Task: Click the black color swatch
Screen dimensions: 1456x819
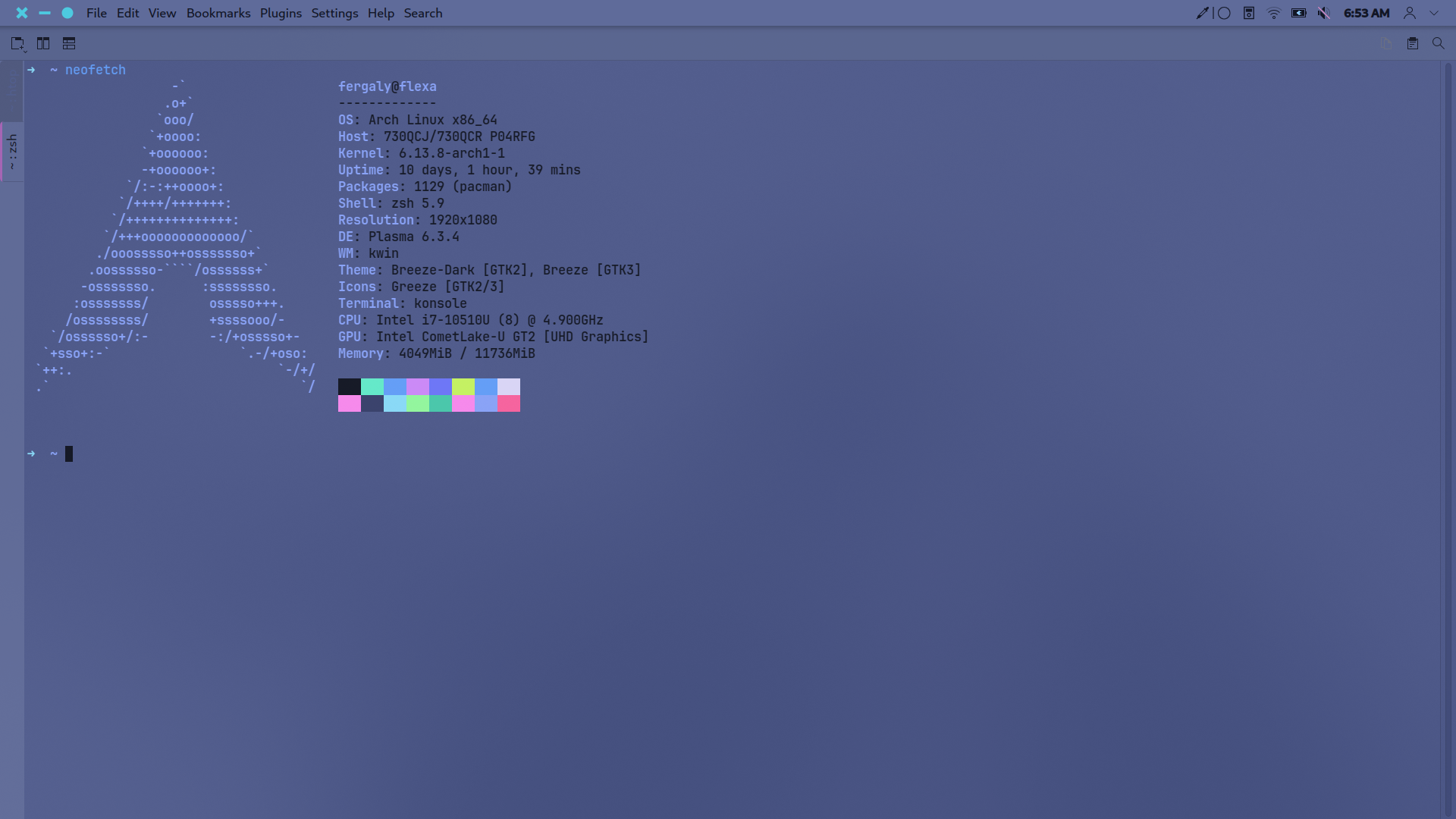Action: pyautogui.click(x=350, y=387)
